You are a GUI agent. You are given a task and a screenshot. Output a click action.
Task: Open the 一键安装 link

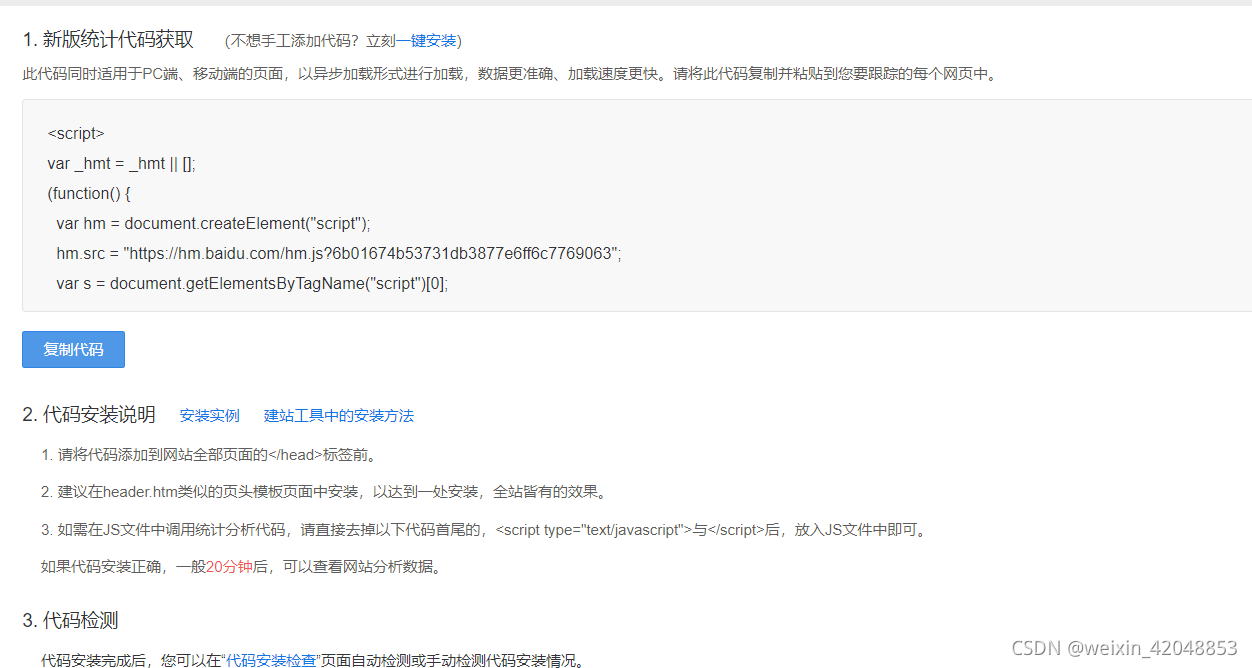click(426, 41)
